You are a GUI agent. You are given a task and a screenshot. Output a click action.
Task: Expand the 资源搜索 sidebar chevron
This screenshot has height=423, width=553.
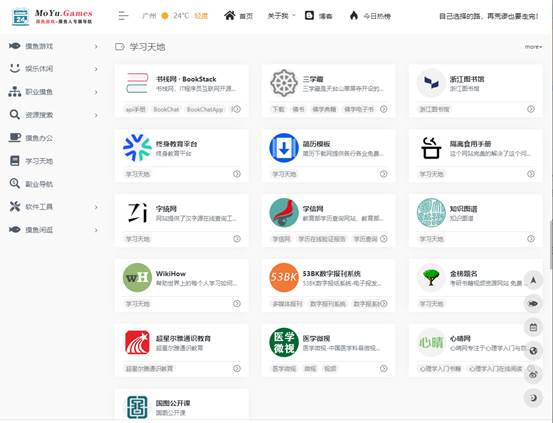pyautogui.click(x=96, y=115)
